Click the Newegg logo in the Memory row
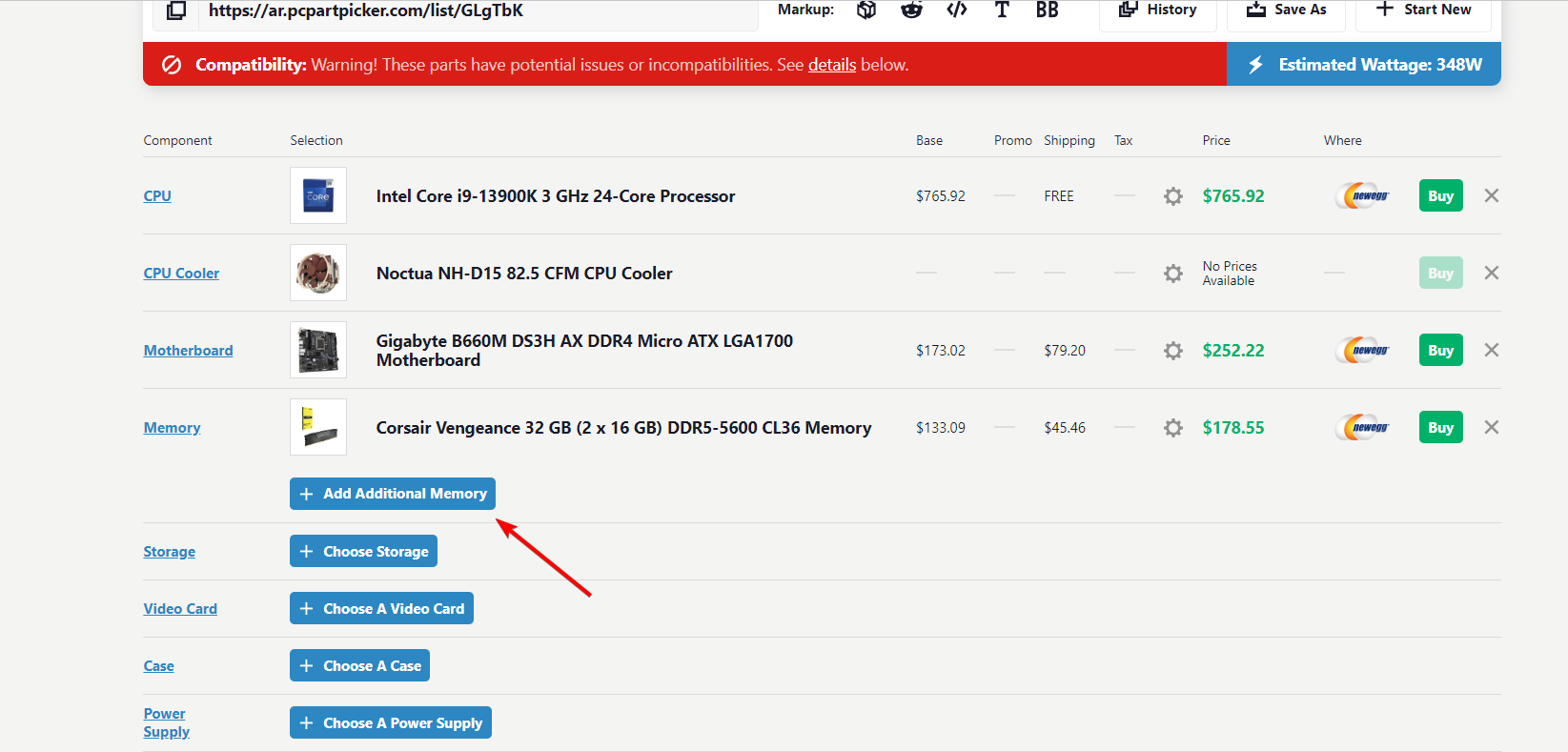This screenshot has width=1568, height=752. 1363,428
